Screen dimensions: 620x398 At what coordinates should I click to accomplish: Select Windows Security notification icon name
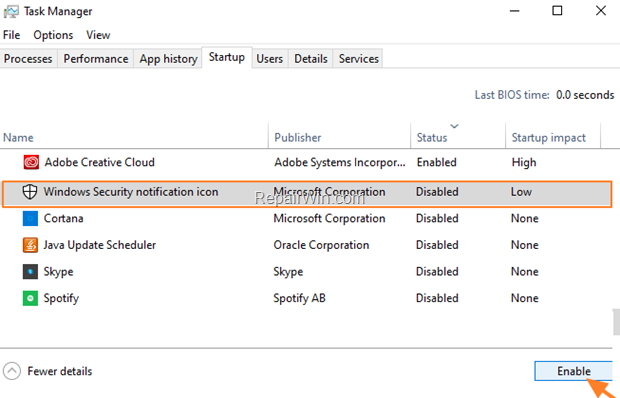(x=131, y=192)
